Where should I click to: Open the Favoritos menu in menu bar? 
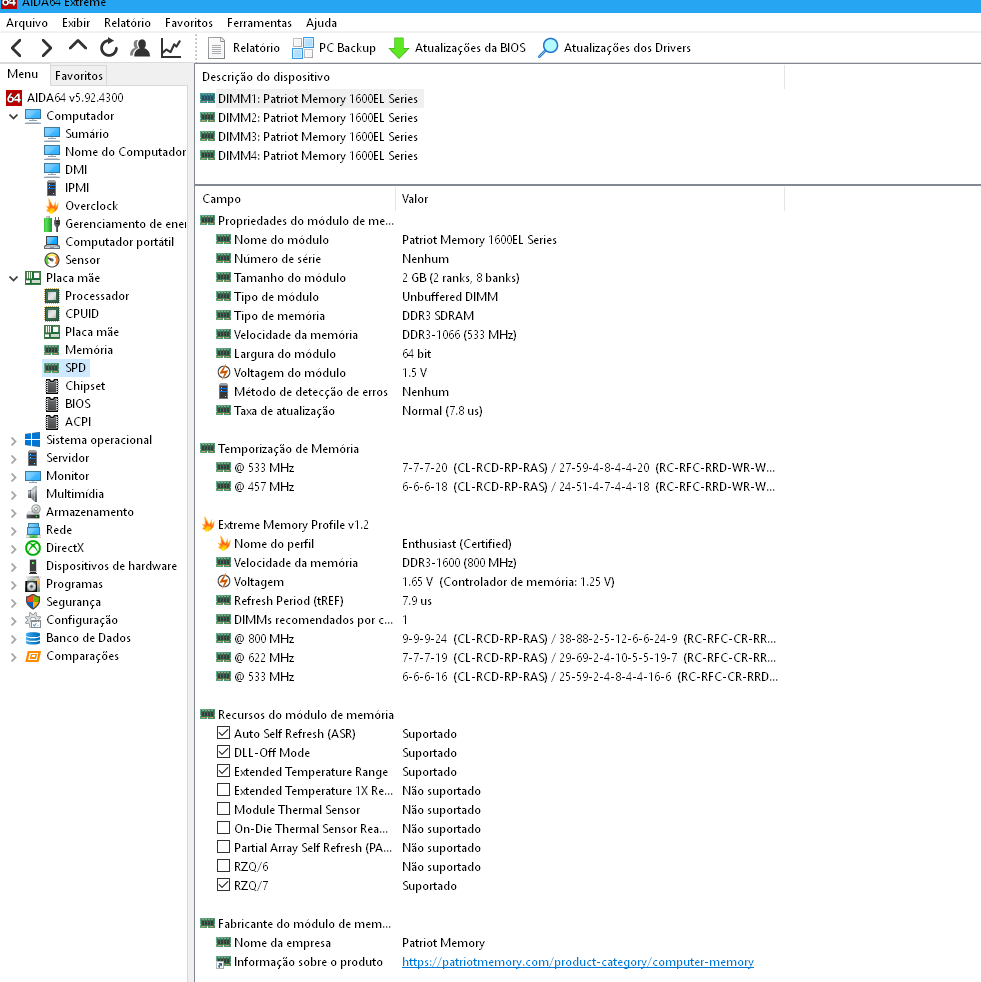coord(189,23)
